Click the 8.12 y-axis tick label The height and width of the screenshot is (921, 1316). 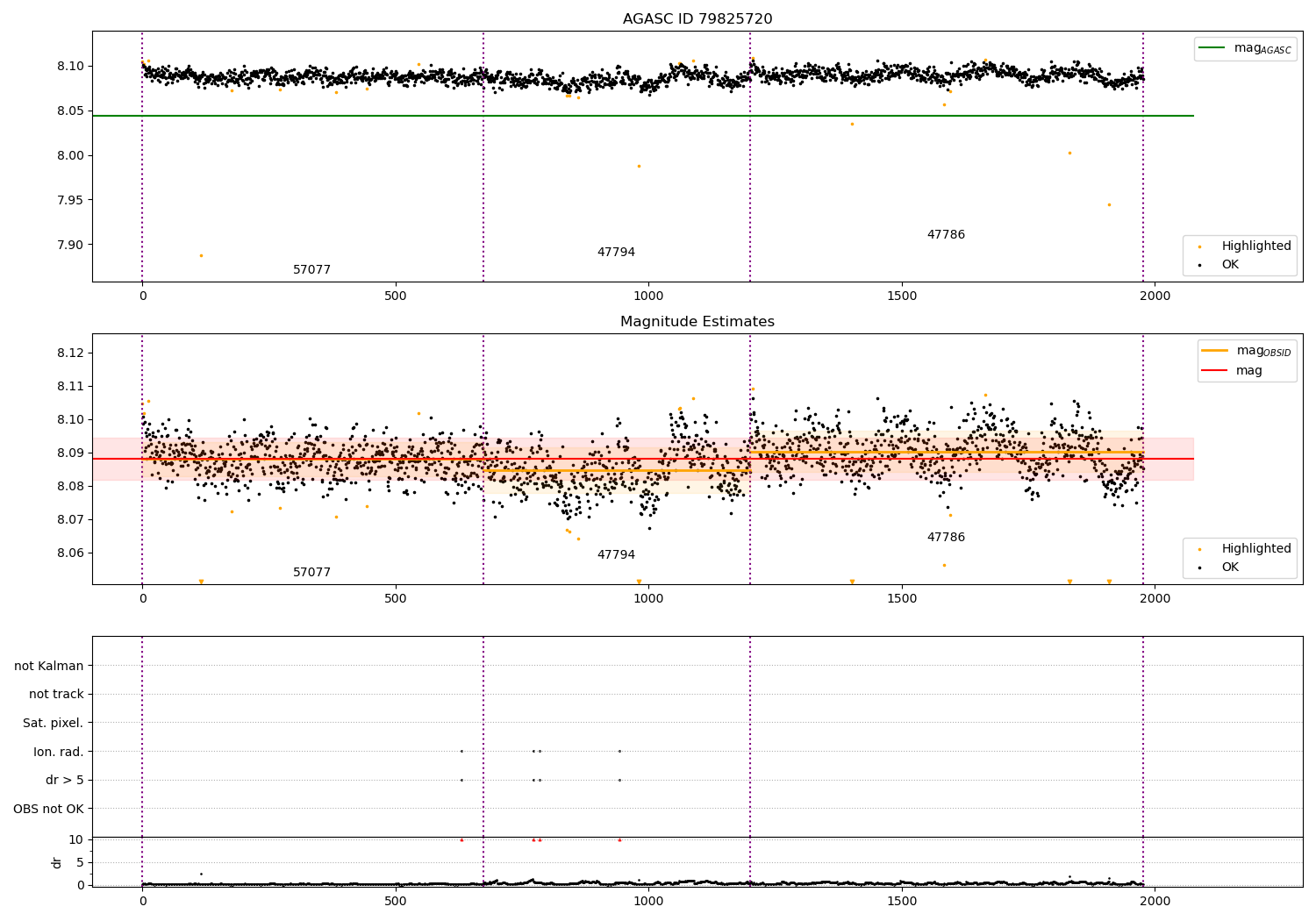point(70,353)
